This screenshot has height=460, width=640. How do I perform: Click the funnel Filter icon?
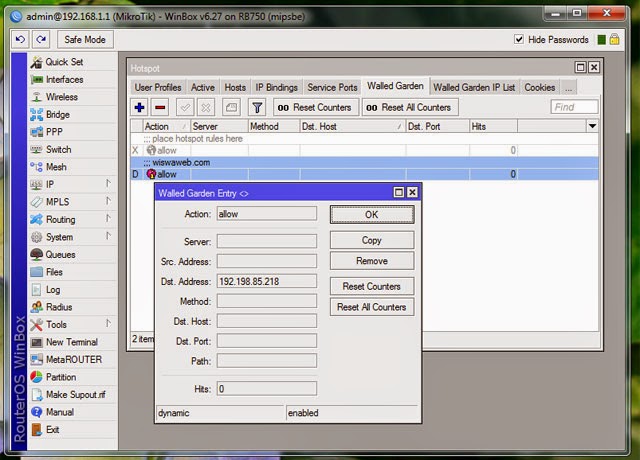257,107
